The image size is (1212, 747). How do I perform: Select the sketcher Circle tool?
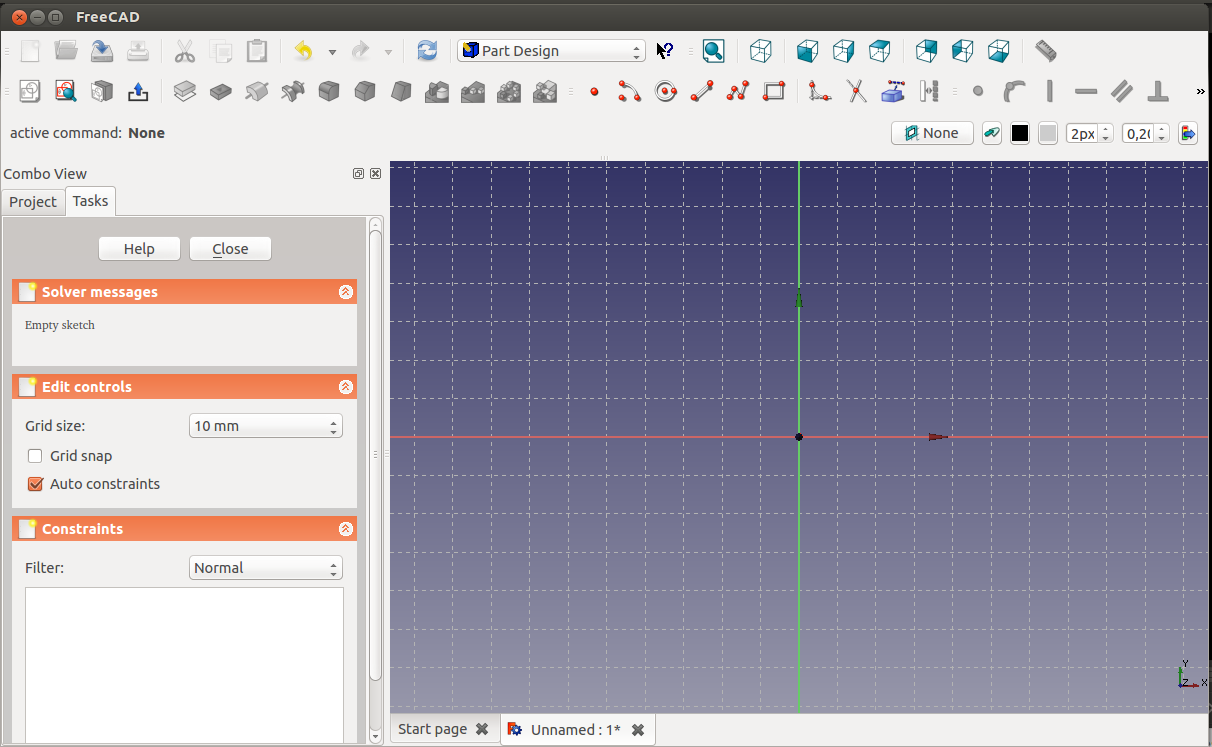click(666, 92)
